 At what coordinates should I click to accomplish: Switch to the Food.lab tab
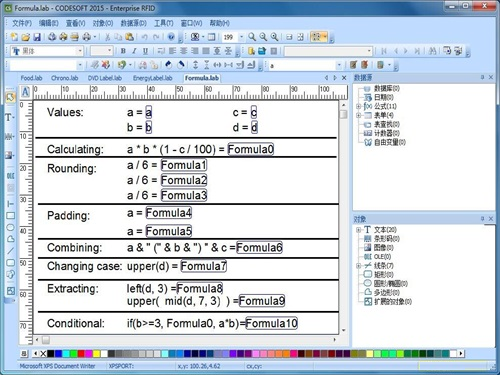[31, 78]
